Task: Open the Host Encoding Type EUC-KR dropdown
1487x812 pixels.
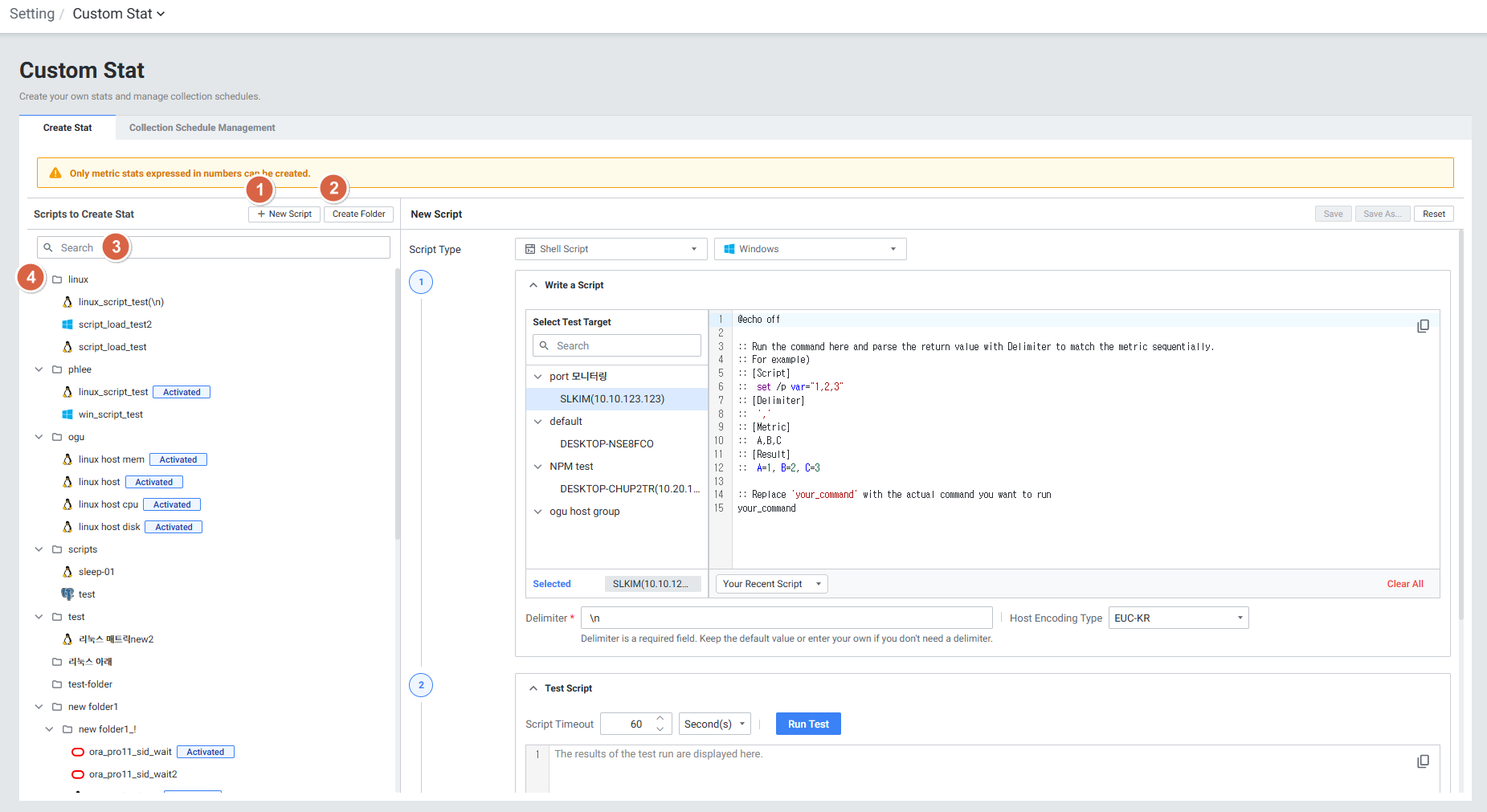Action: point(1178,618)
